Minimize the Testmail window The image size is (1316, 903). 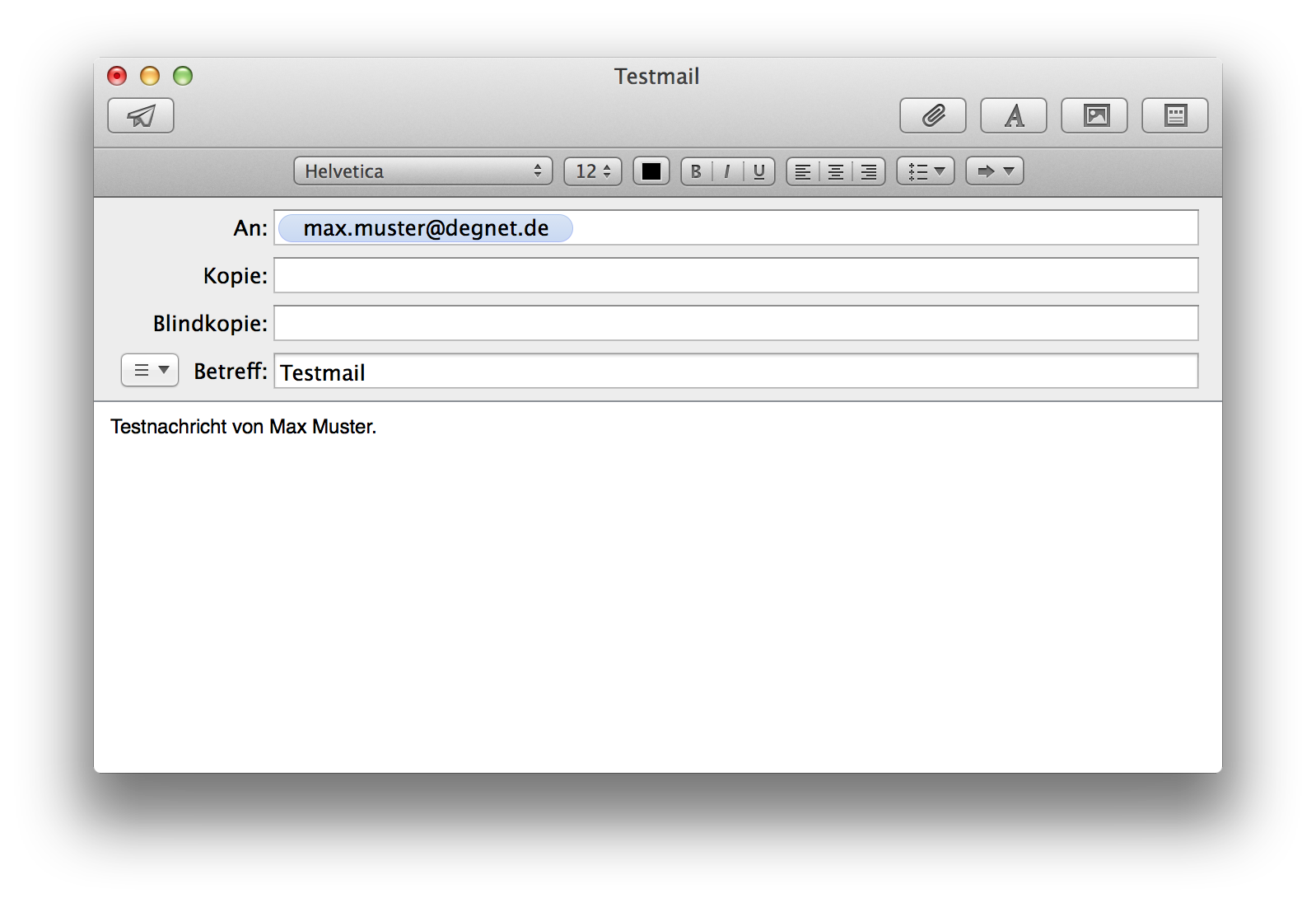click(x=150, y=76)
